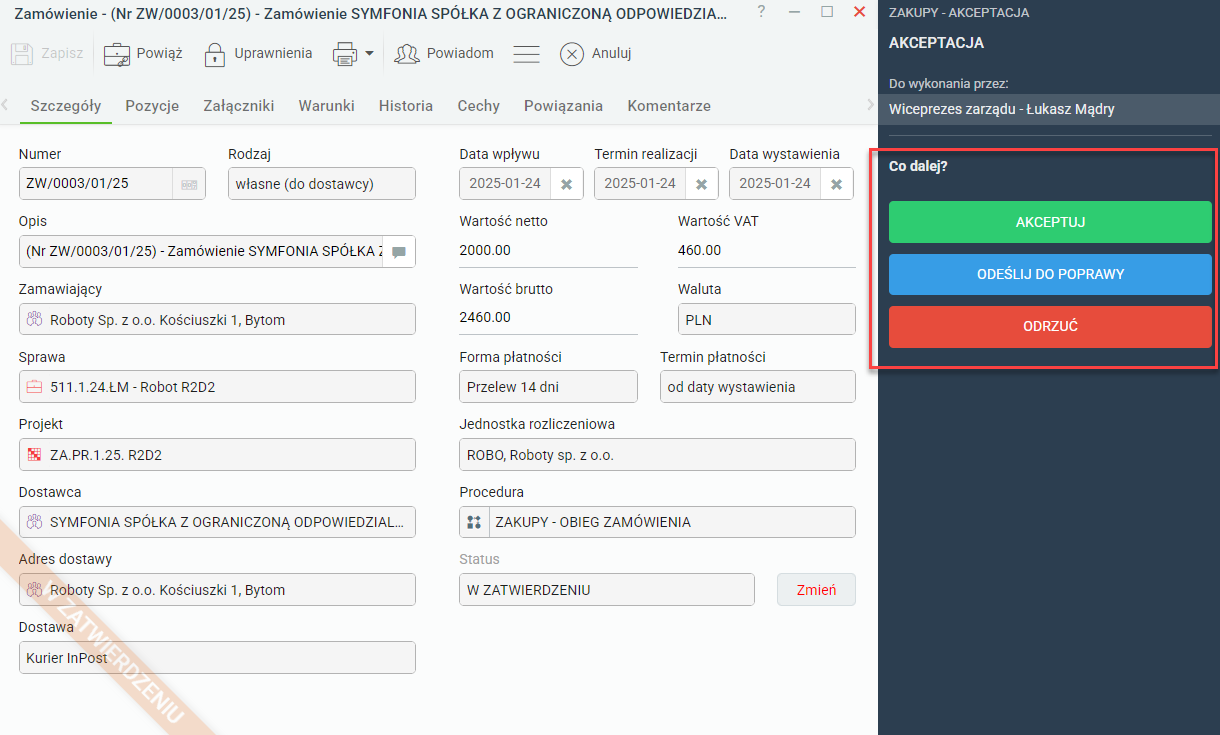The width and height of the screenshot is (1220, 735).
Task: Click Sprawa field Robot R2D2
Action: pos(217,387)
